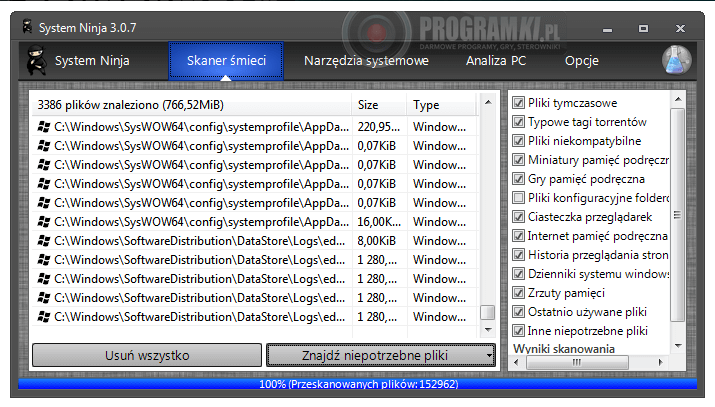Viewport: 715px width, 407px height.
Task: Maximize the System Ninja window
Action: (x=643, y=28)
